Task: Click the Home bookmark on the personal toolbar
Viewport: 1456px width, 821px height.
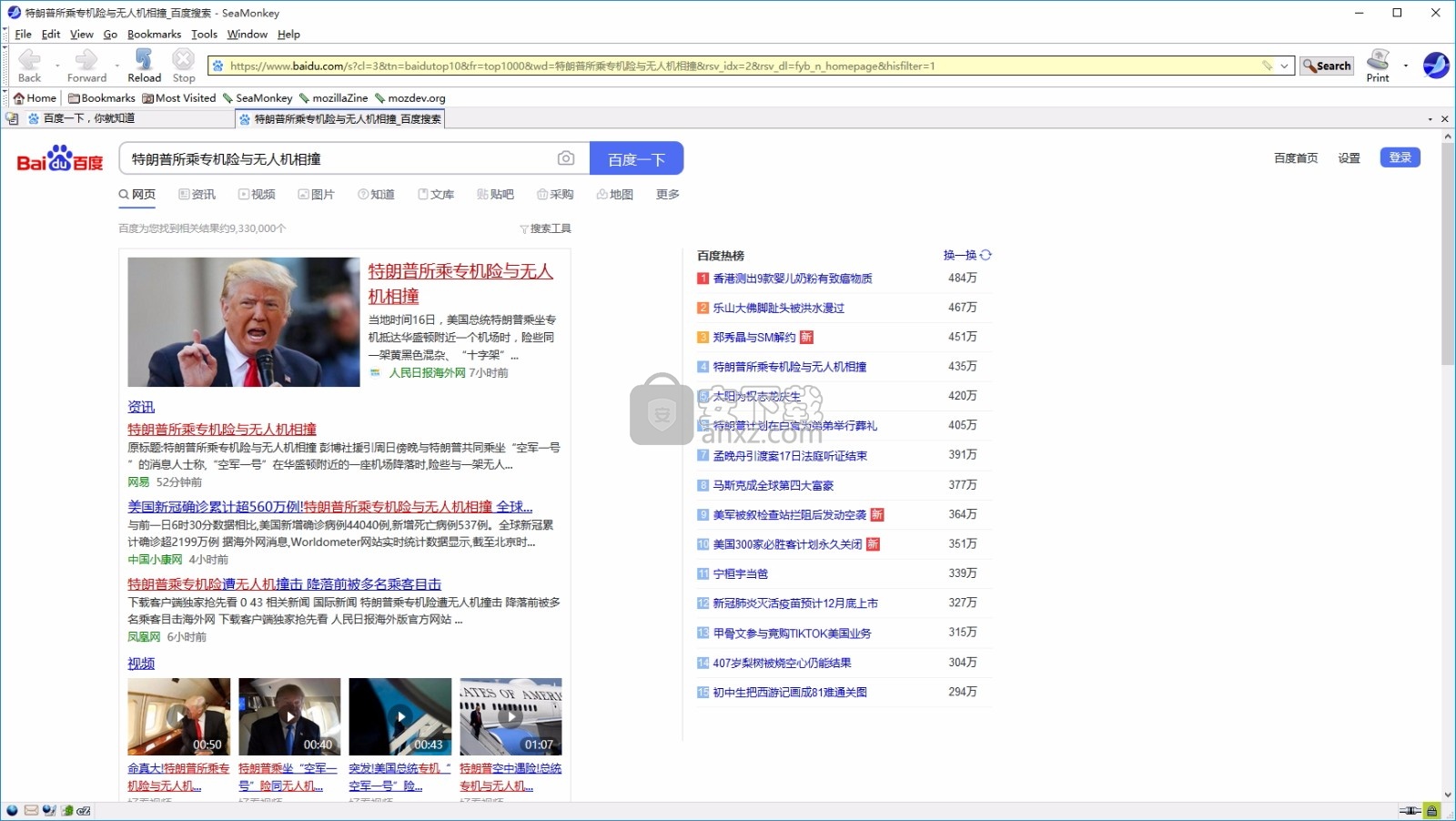Action: (35, 98)
